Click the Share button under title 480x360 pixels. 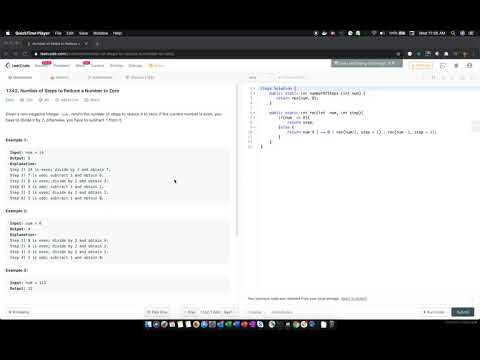pos(92,100)
